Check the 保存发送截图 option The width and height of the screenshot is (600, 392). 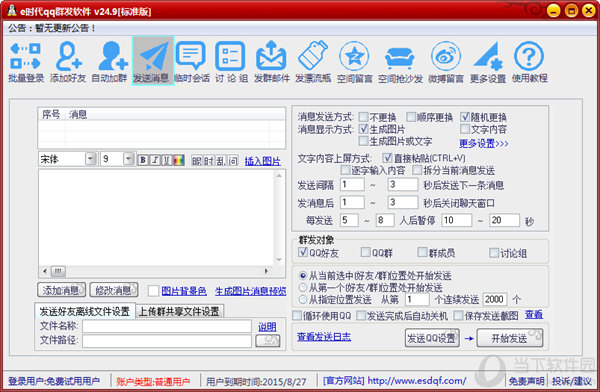[x=458, y=315]
